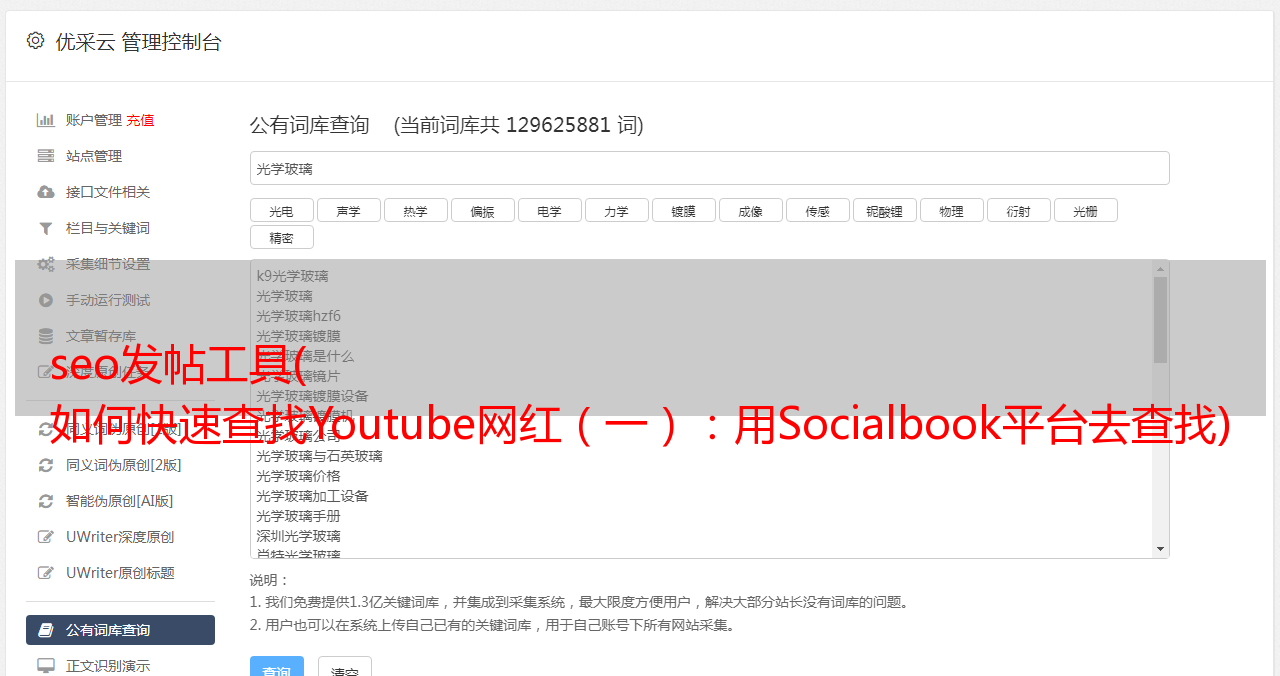Click the 查询 search button
Viewport: 1280px width, 676px height.
(x=276, y=668)
